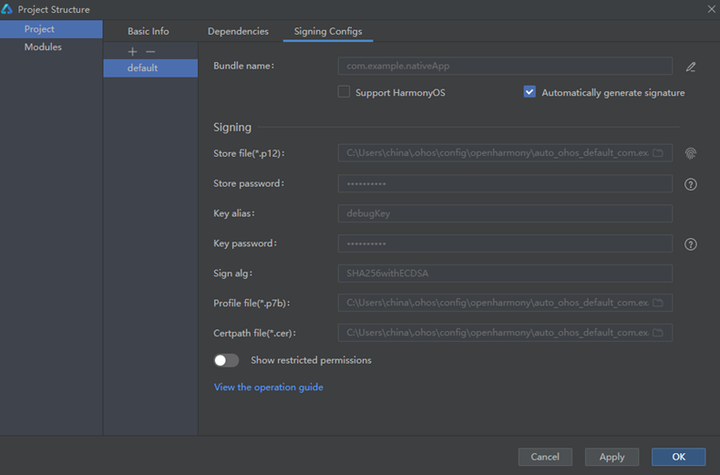
Task: Uncheck Automatically generate signature
Action: point(530,92)
